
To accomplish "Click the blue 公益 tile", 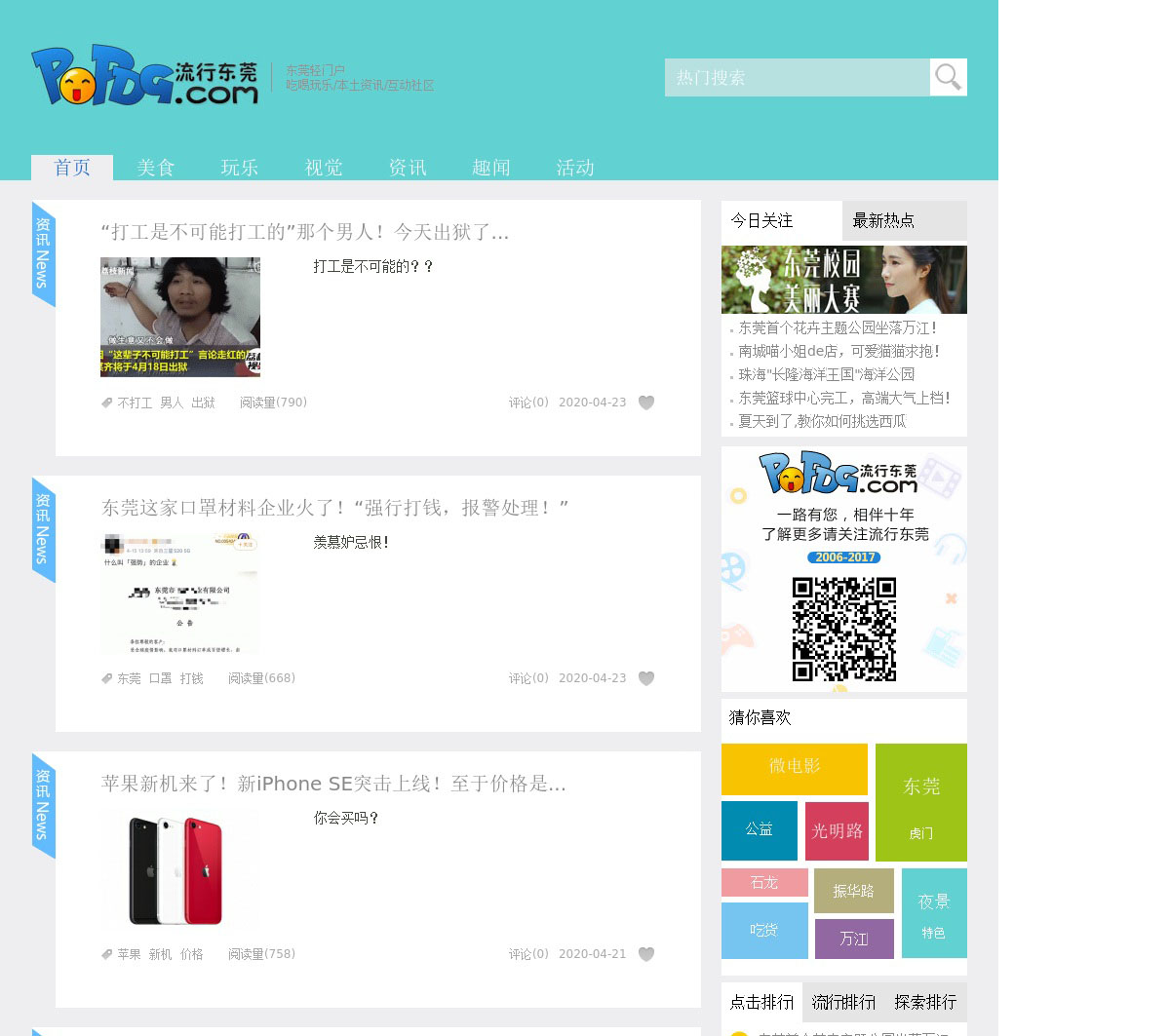I will (760, 830).
